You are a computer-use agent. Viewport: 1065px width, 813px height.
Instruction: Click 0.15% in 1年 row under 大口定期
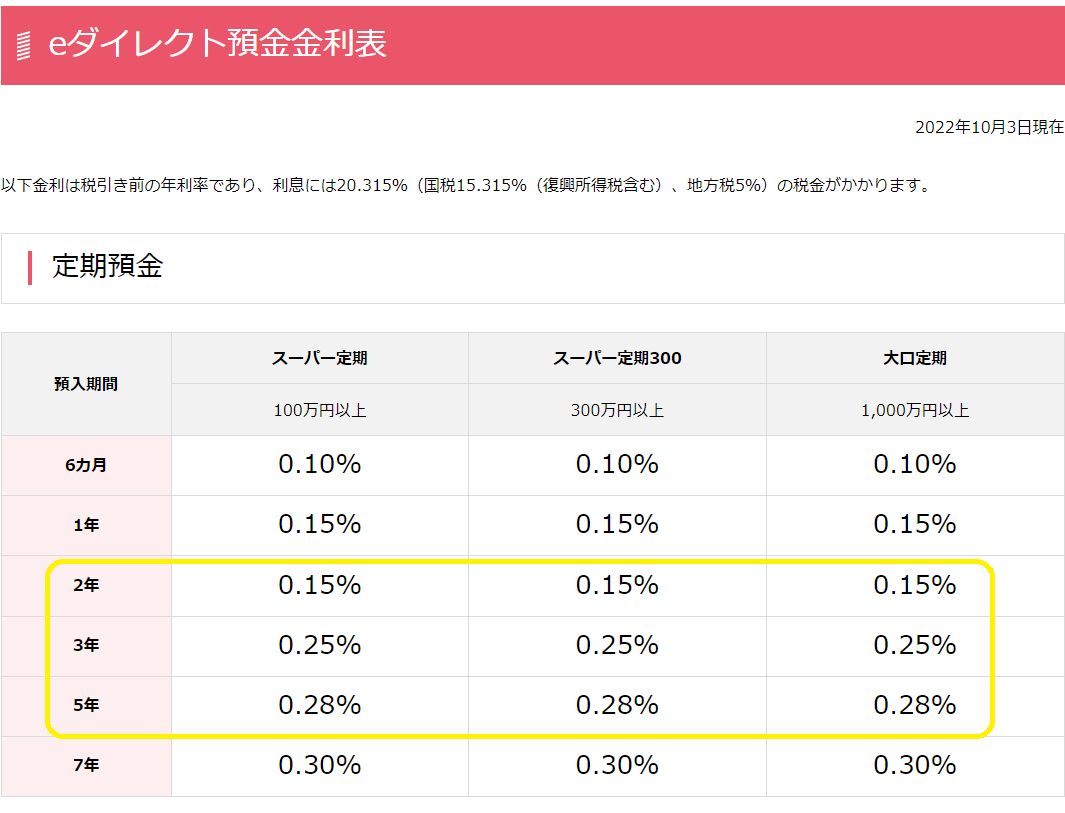tap(915, 524)
